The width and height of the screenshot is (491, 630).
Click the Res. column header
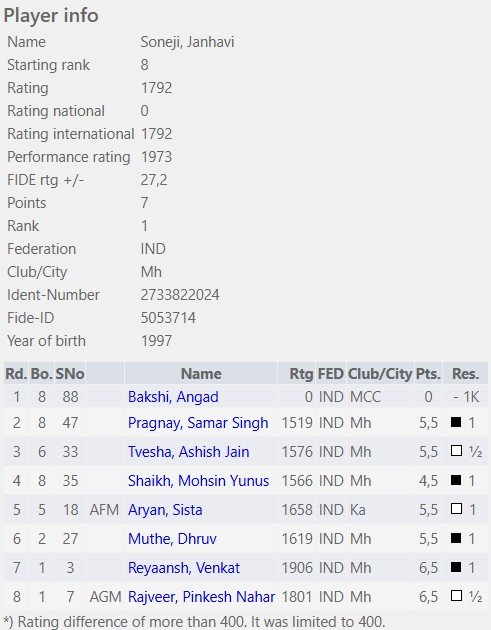click(x=465, y=374)
